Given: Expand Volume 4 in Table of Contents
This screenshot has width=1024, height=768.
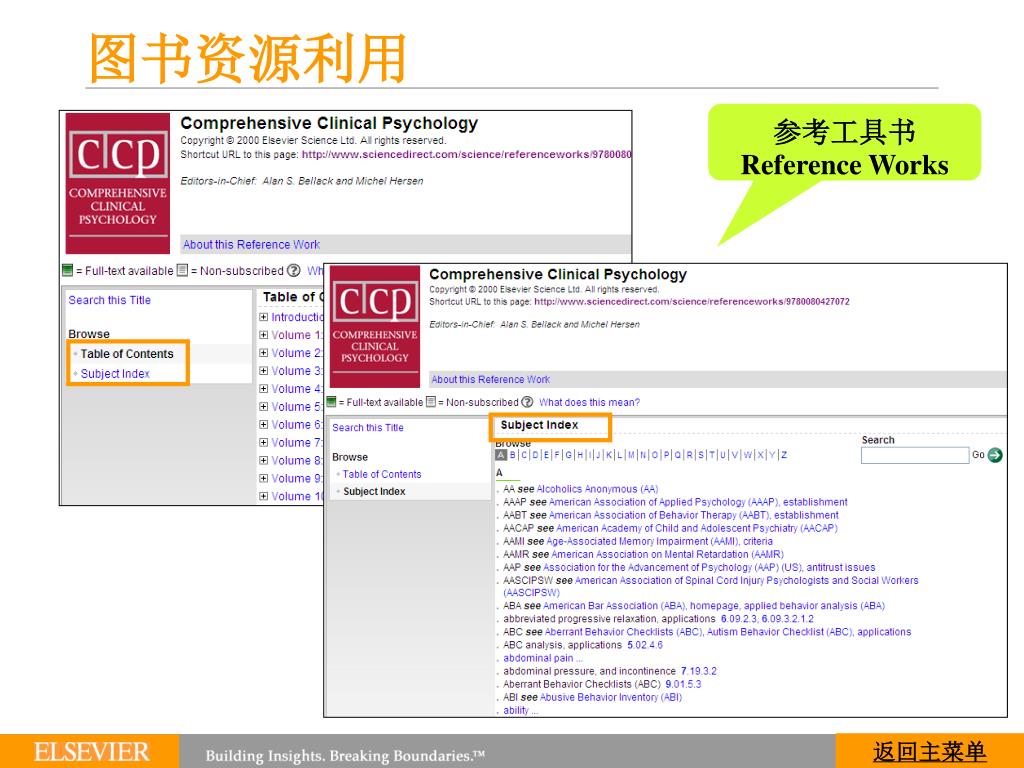Looking at the screenshot, I should (263, 389).
